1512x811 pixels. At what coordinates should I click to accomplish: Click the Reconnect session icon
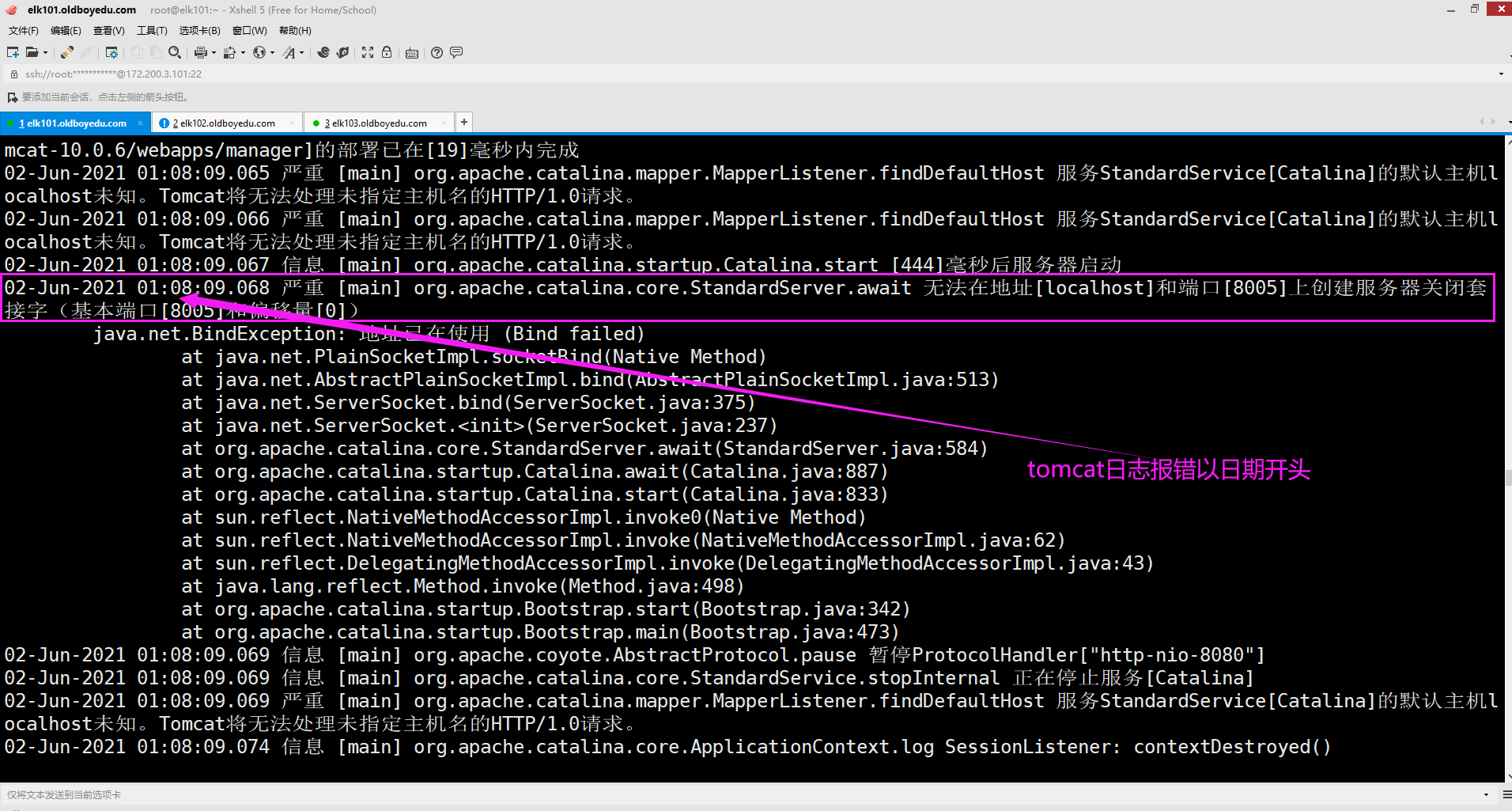(67, 52)
